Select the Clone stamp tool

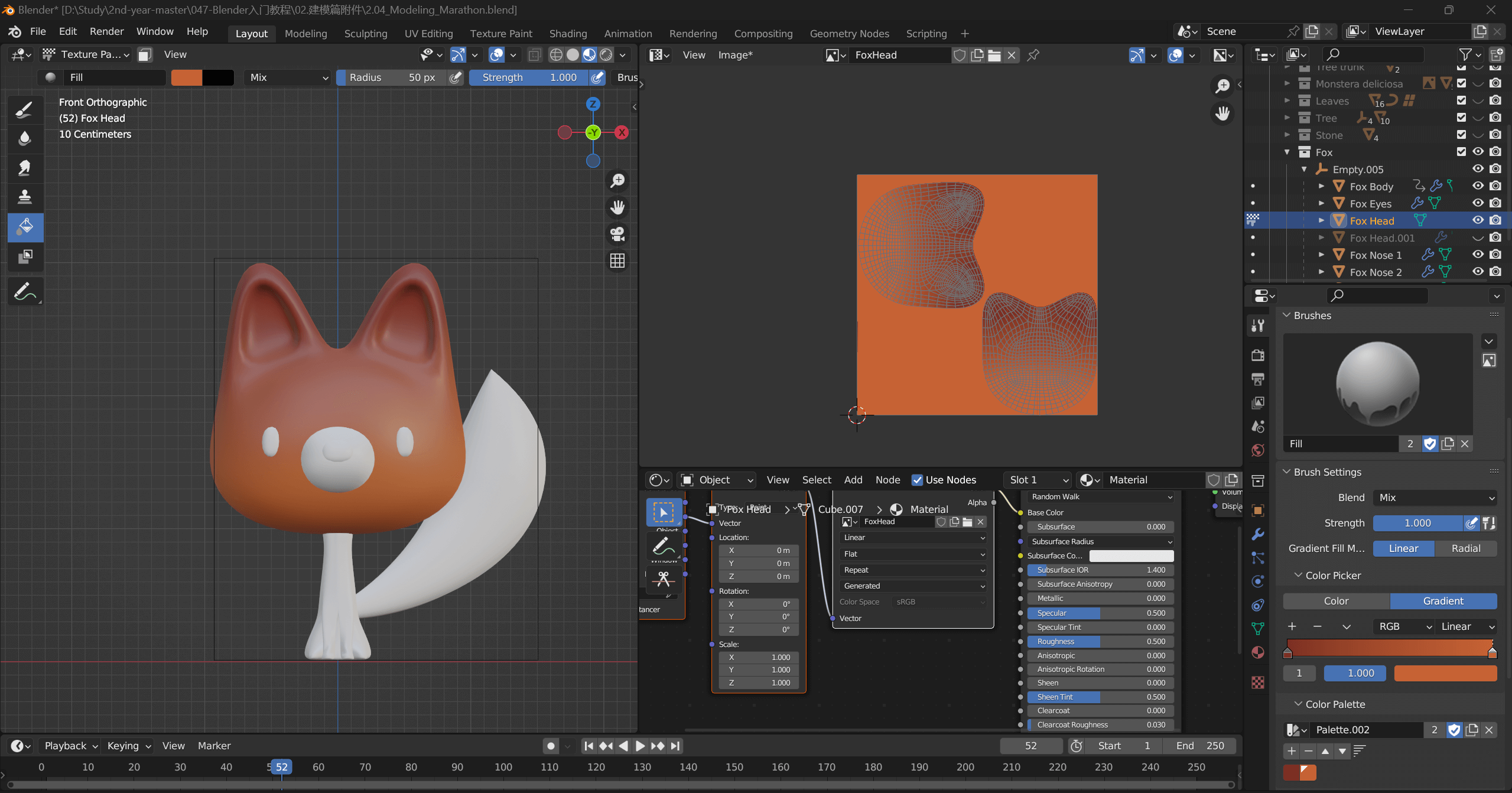[25, 197]
